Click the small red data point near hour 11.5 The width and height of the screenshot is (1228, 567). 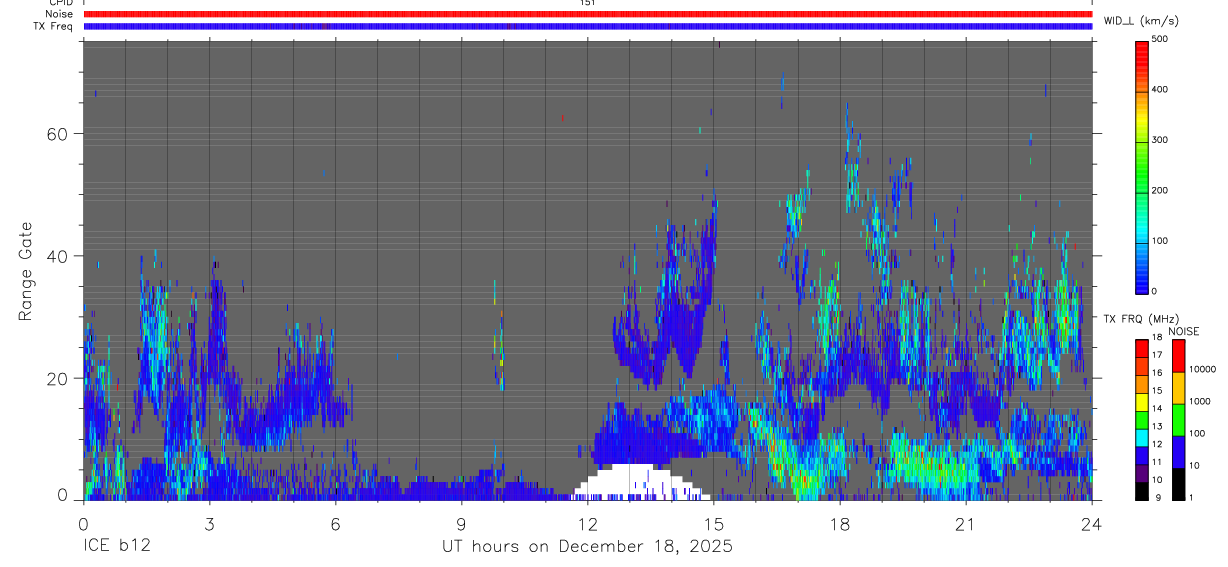[563, 118]
